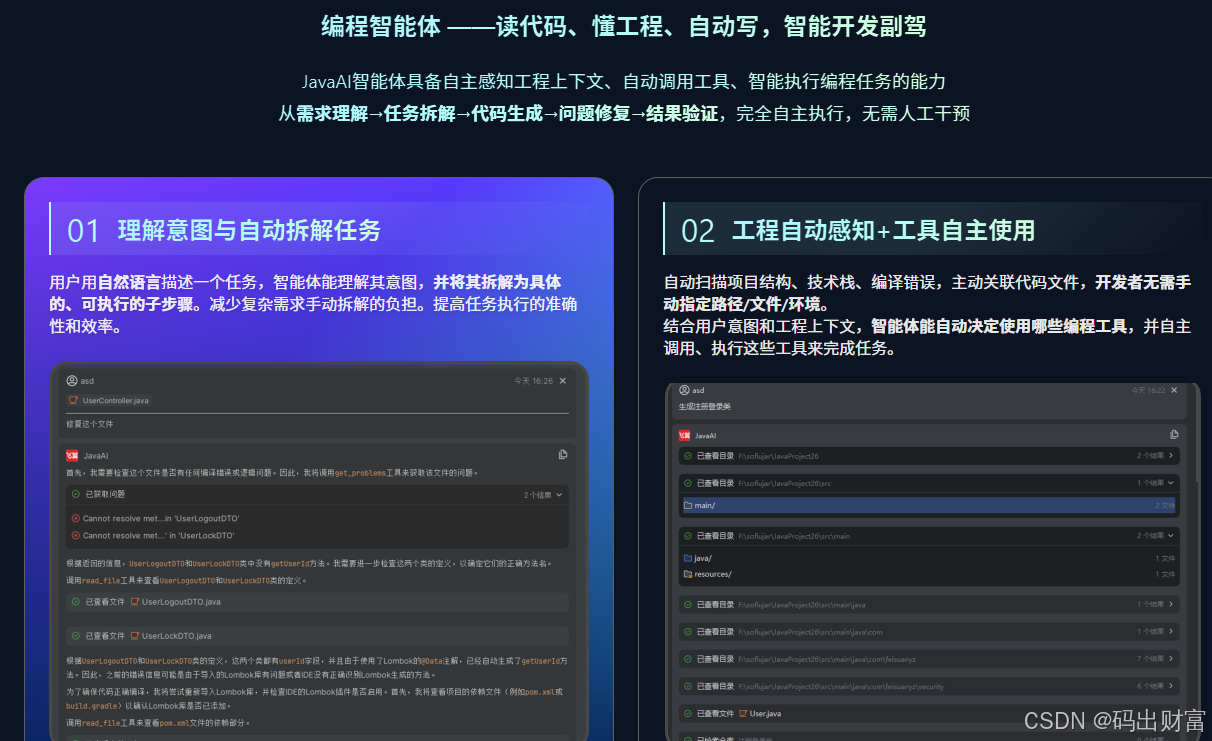Click the asd user avatar icon in left chat

(72, 381)
